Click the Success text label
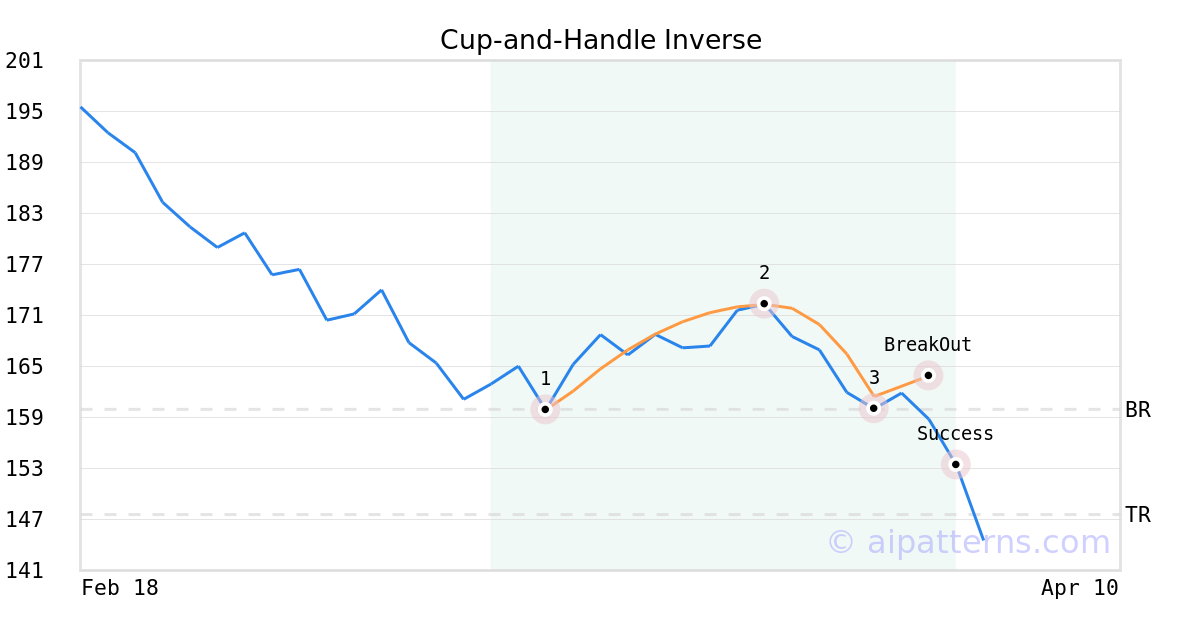Viewport: 1200px width, 630px height. [955, 434]
